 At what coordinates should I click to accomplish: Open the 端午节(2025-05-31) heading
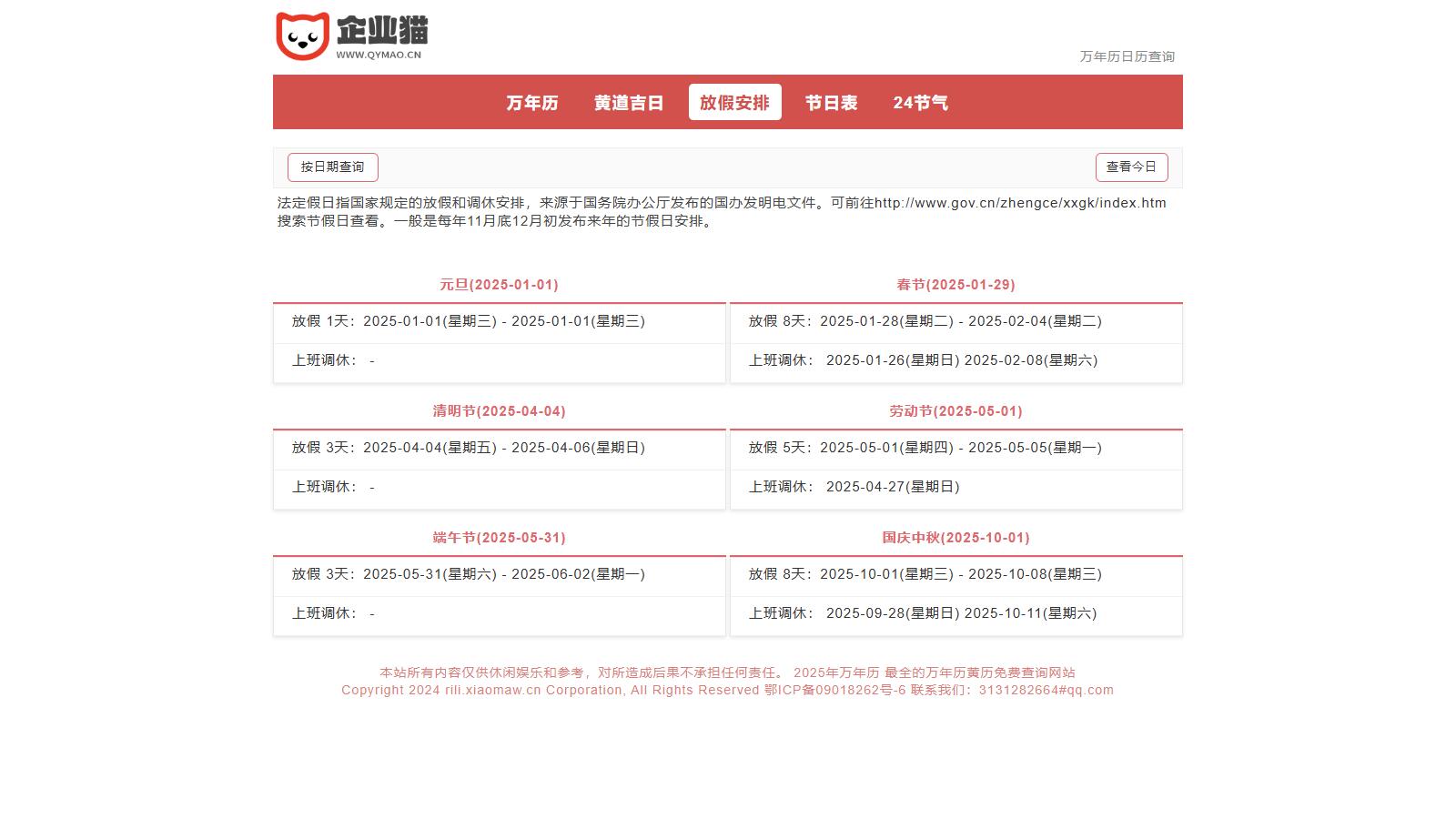click(499, 538)
